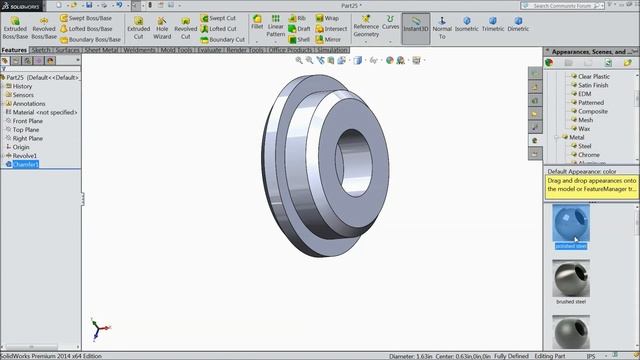This screenshot has width=640, height=360.
Task: Expand the Curves dropdown arrow
Action: pos(390,42)
